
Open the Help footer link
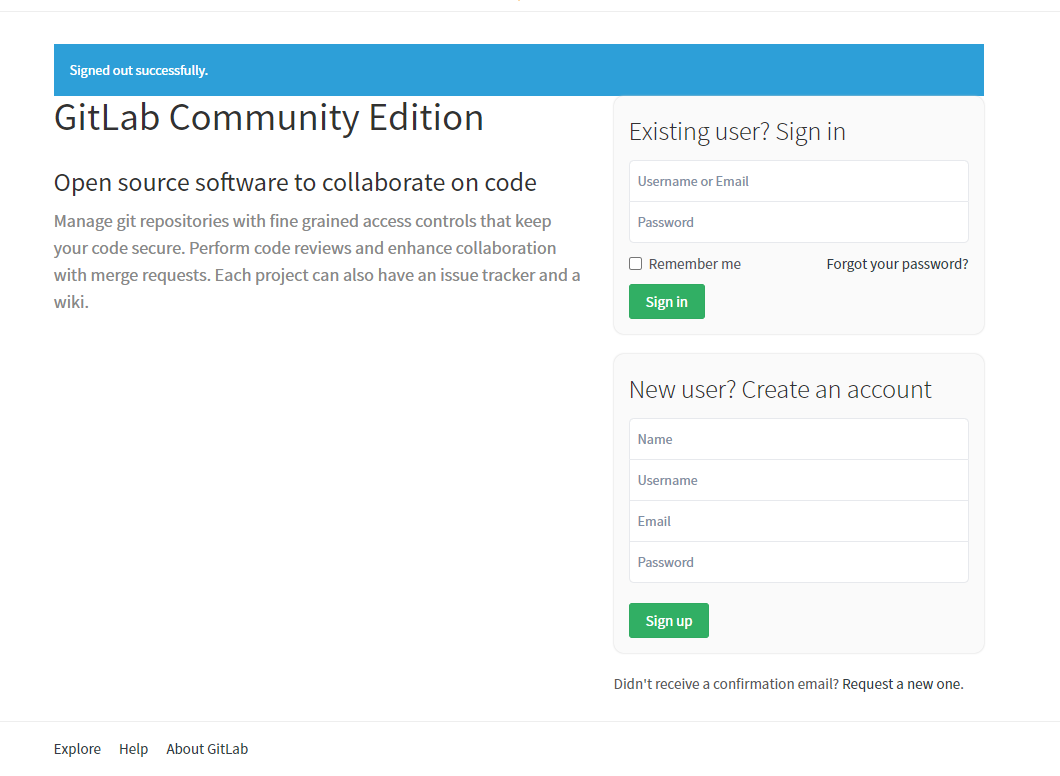click(x=133, y=749)
